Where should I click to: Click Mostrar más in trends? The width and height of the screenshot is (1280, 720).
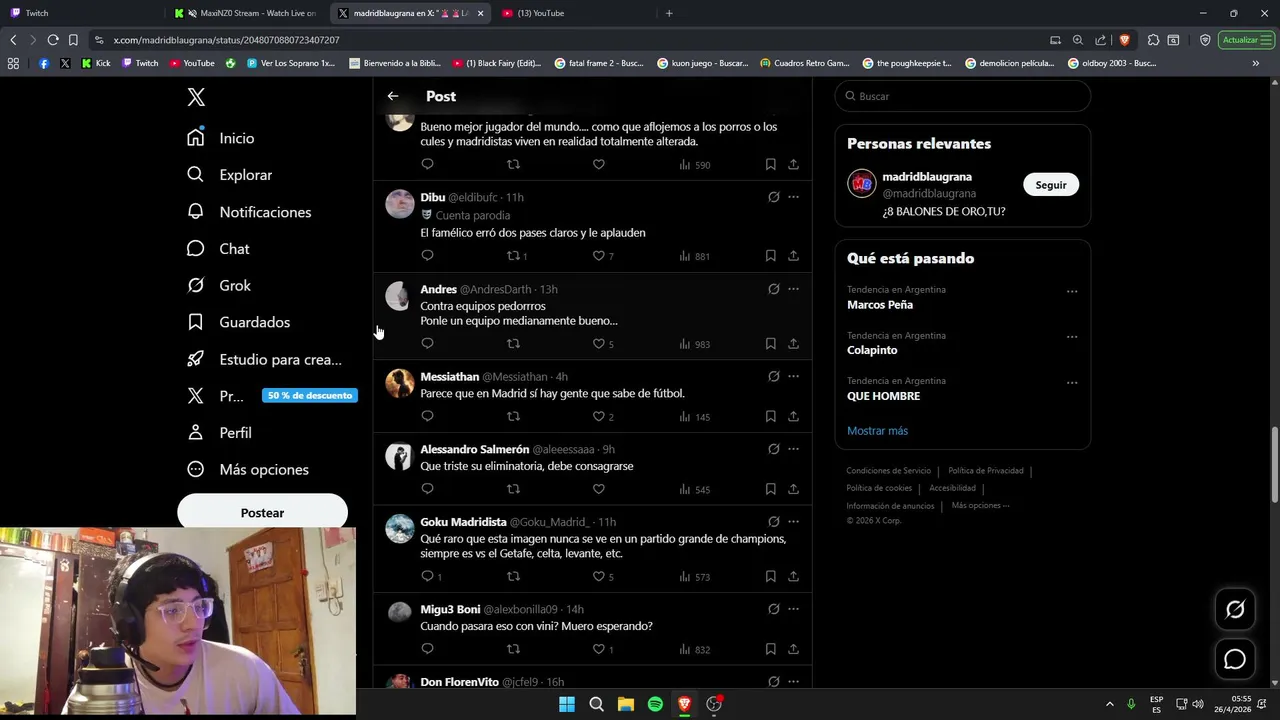(877, 431)
